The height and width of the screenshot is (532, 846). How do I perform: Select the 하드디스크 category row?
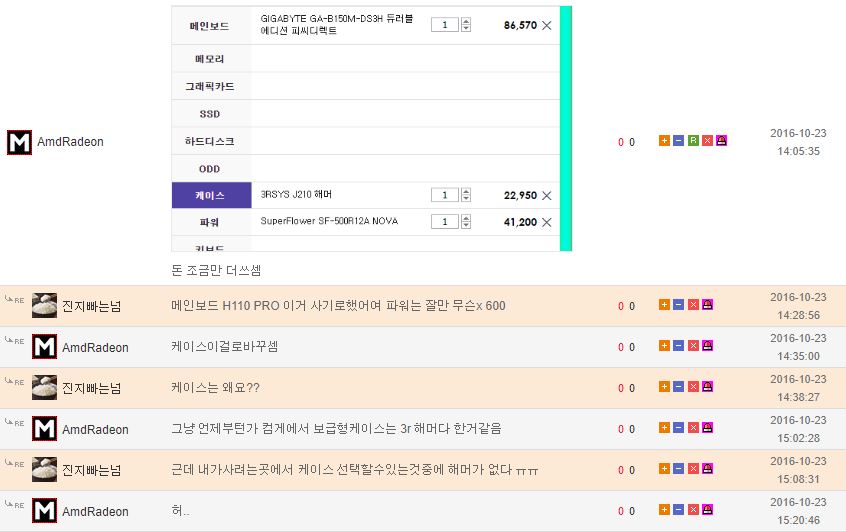point(212,141)
